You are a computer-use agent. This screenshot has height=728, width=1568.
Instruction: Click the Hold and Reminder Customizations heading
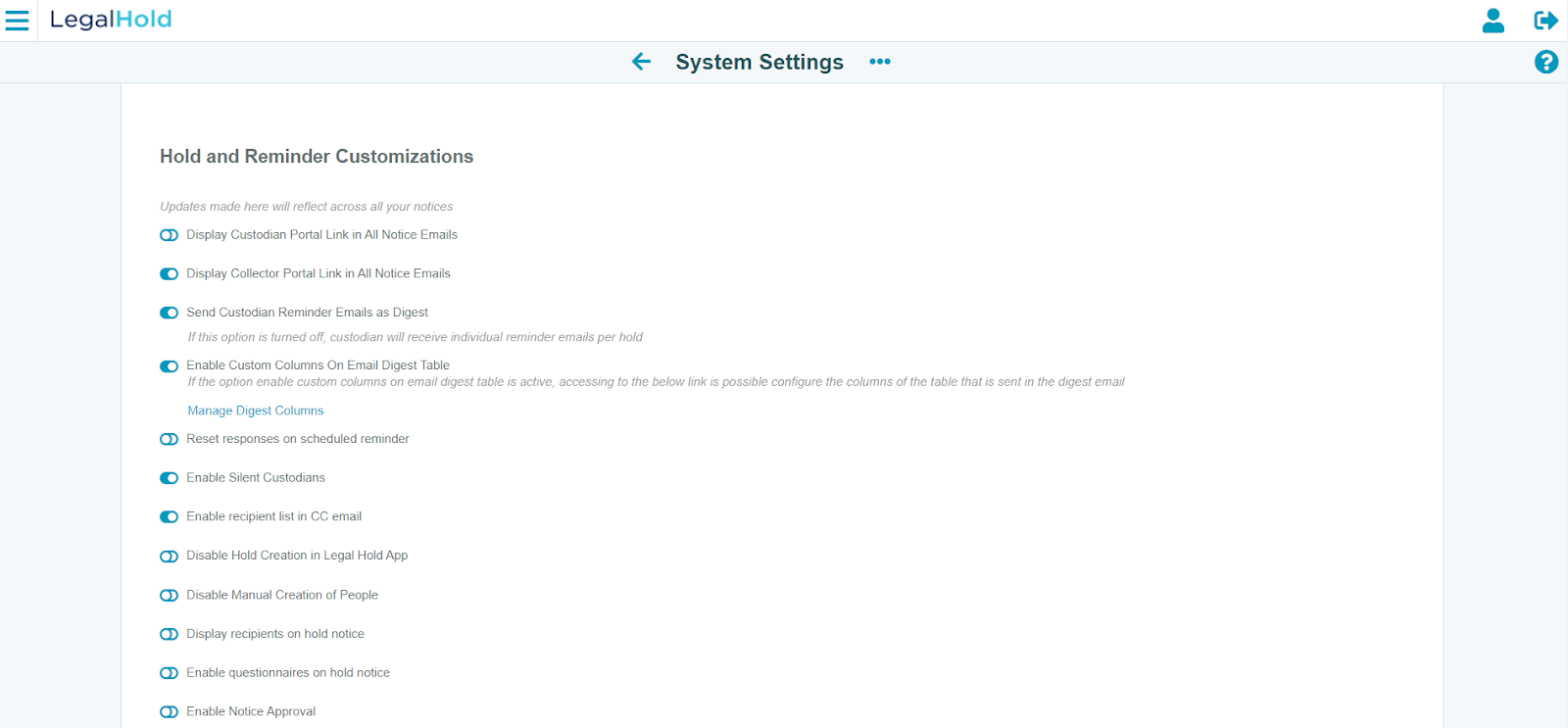pyautogui.click(x=317, y=157)
